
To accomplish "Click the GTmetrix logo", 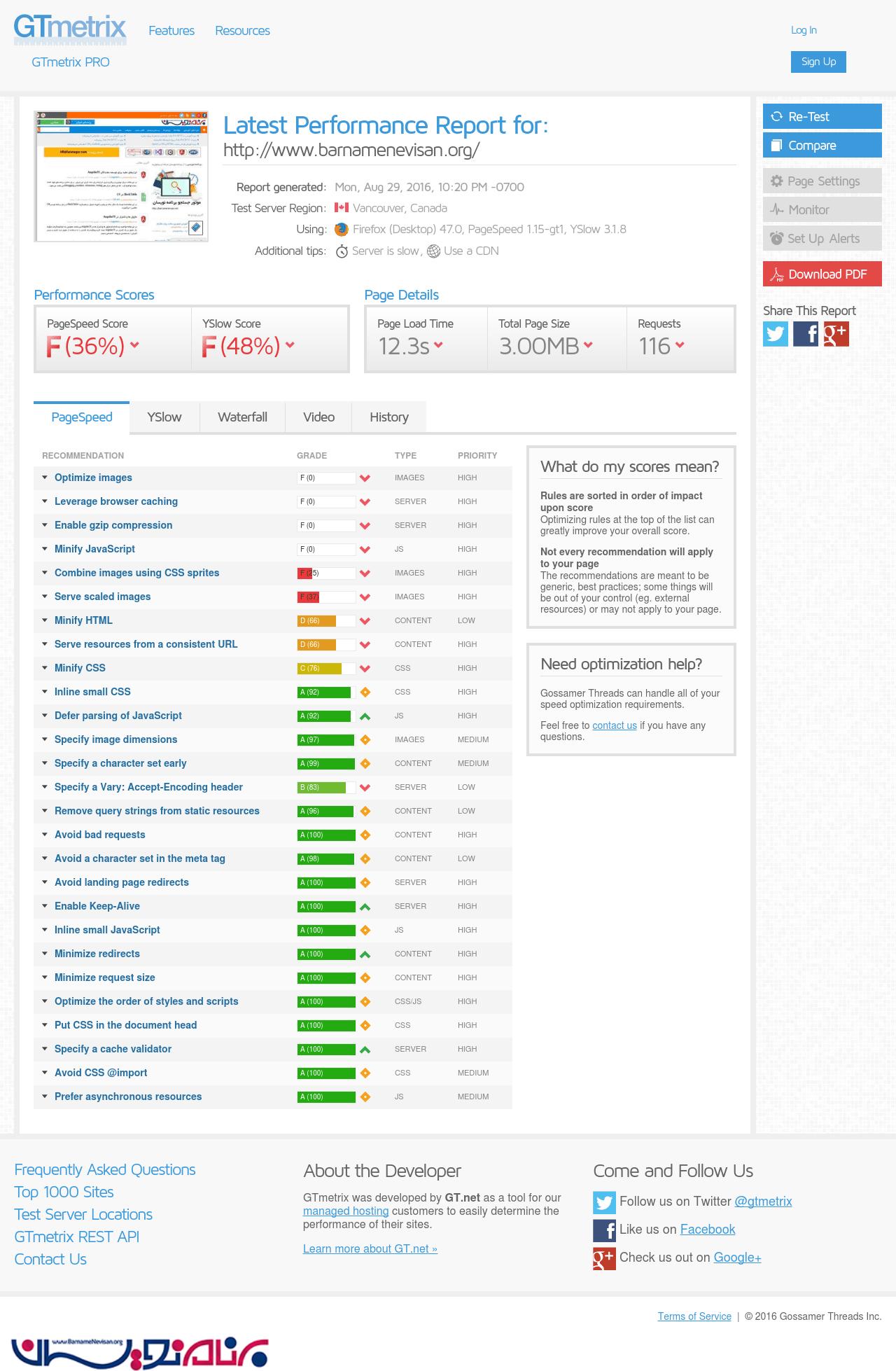I will pos(70,29).
